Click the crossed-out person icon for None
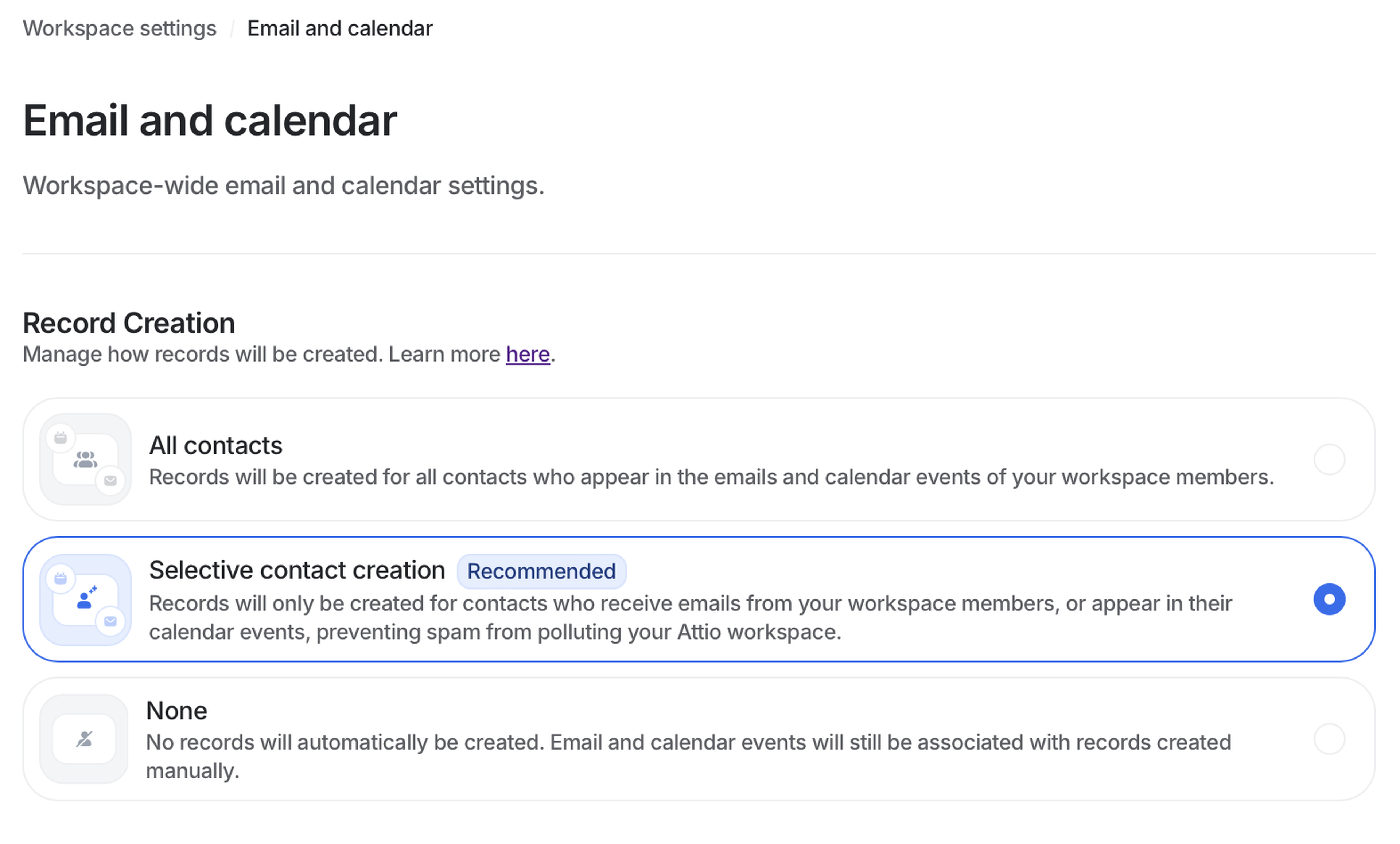Image resolution: width=1400 pixels, height=844 pixels. [84, 739]
